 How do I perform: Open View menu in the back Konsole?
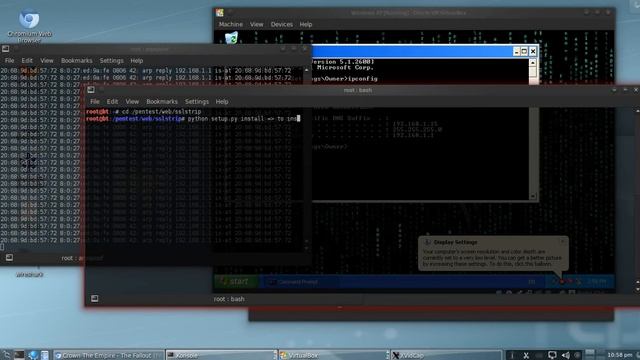(47, 61)
